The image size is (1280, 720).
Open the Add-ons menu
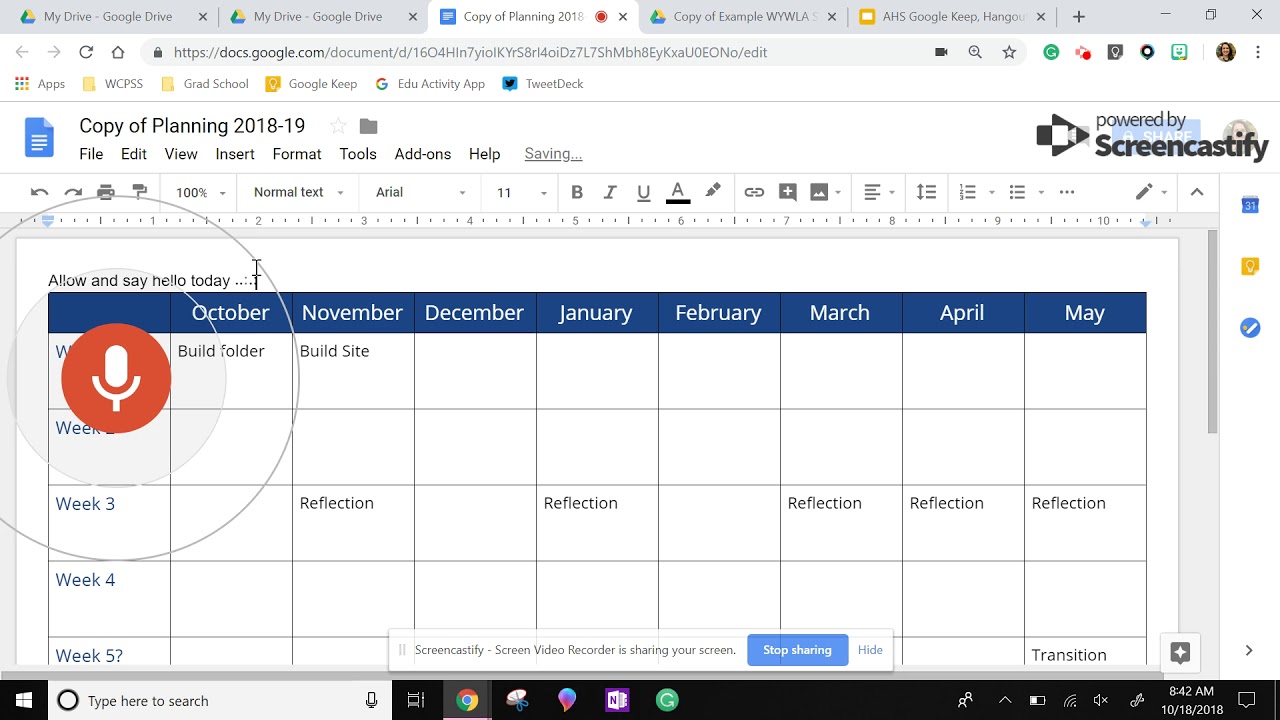[x=423, y=154]
